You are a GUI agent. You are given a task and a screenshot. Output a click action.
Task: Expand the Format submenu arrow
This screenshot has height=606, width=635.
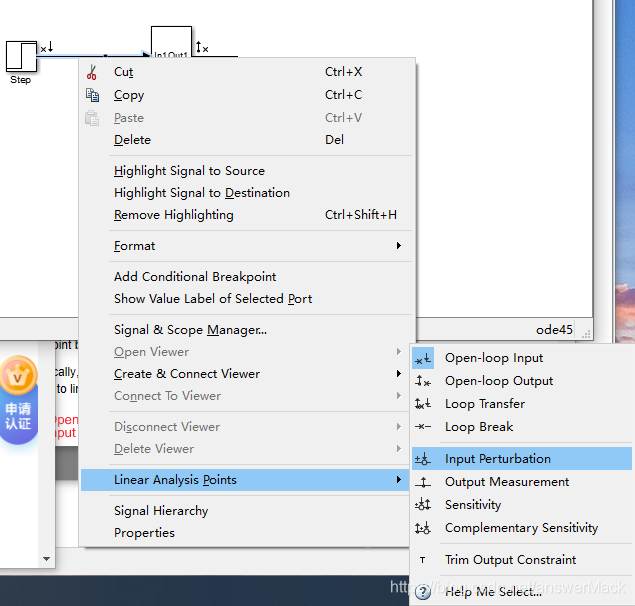[399, 246]
